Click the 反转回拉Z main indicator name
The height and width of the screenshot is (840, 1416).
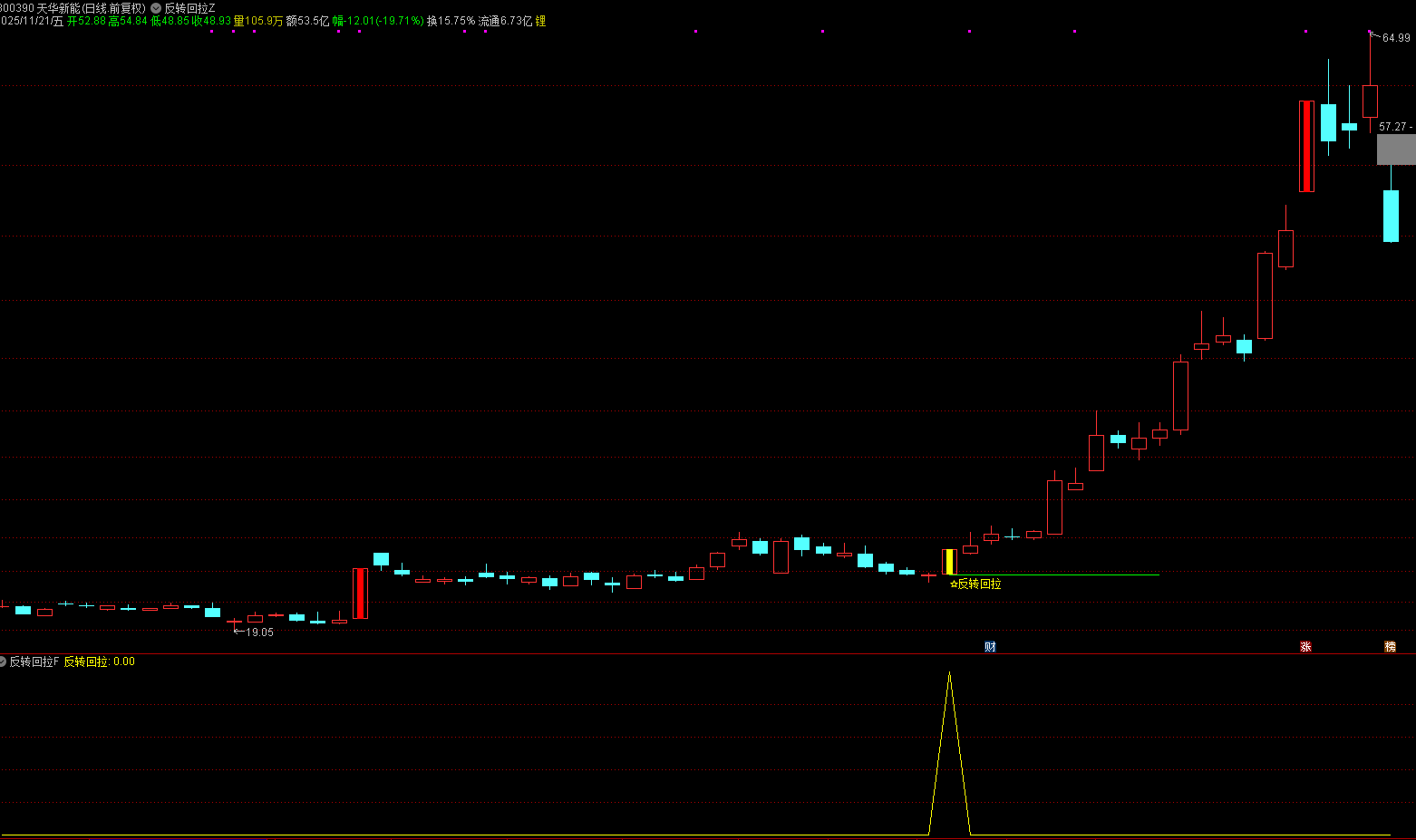click(189, 8)
